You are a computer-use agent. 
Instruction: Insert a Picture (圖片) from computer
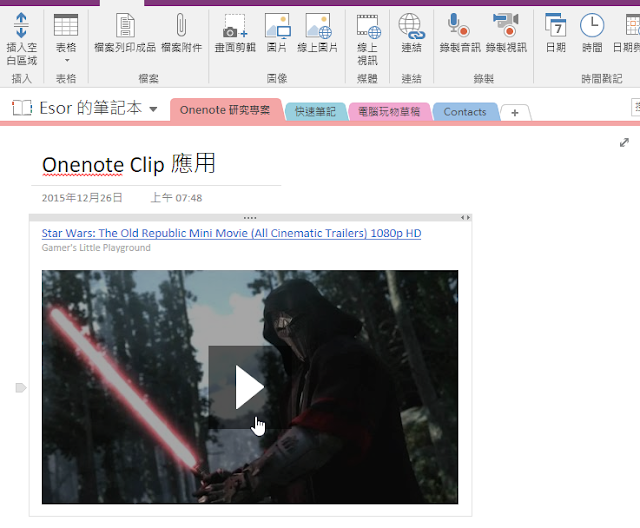(x=277, y=26)
